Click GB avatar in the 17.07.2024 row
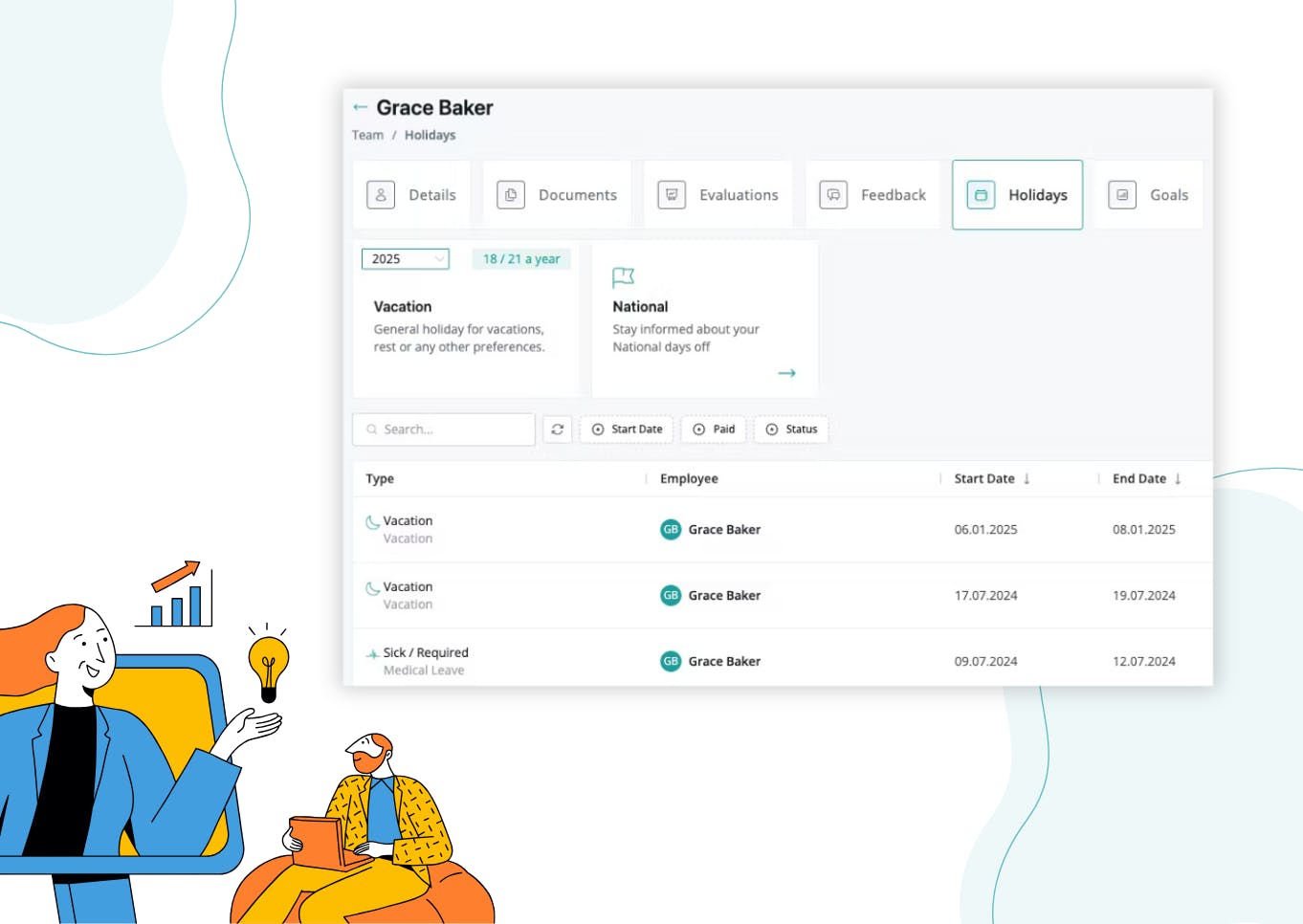The image size is (1303, 924). 671,595
